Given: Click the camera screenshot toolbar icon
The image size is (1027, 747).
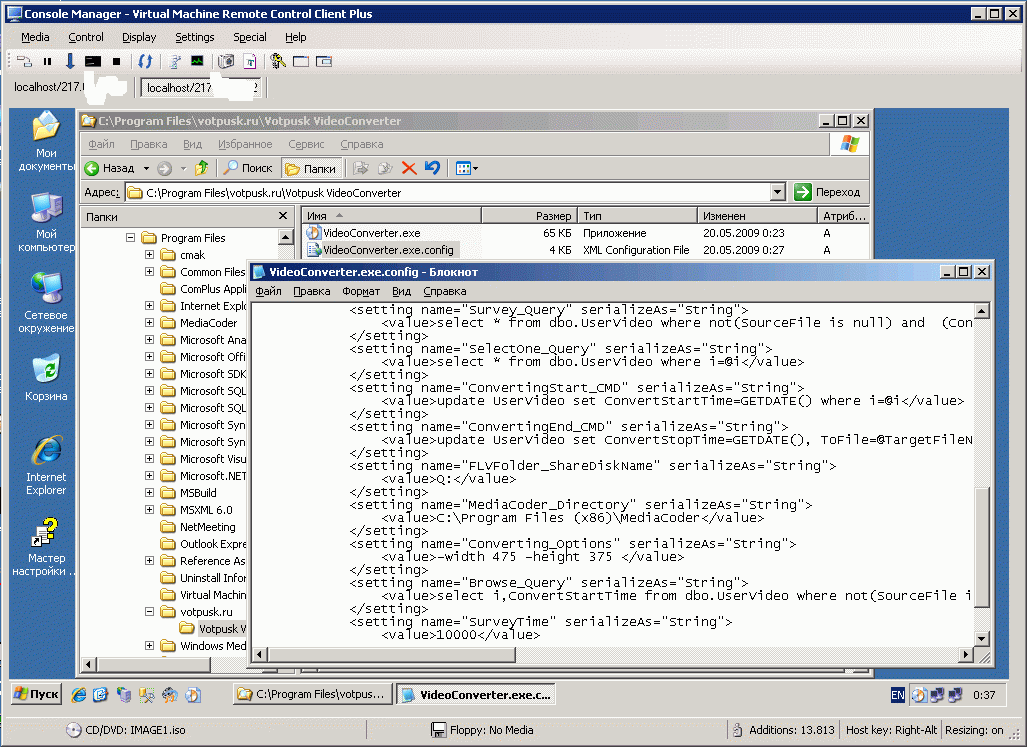Looking at the screenshot, I should pyautogui.click(x=226, y=62).
